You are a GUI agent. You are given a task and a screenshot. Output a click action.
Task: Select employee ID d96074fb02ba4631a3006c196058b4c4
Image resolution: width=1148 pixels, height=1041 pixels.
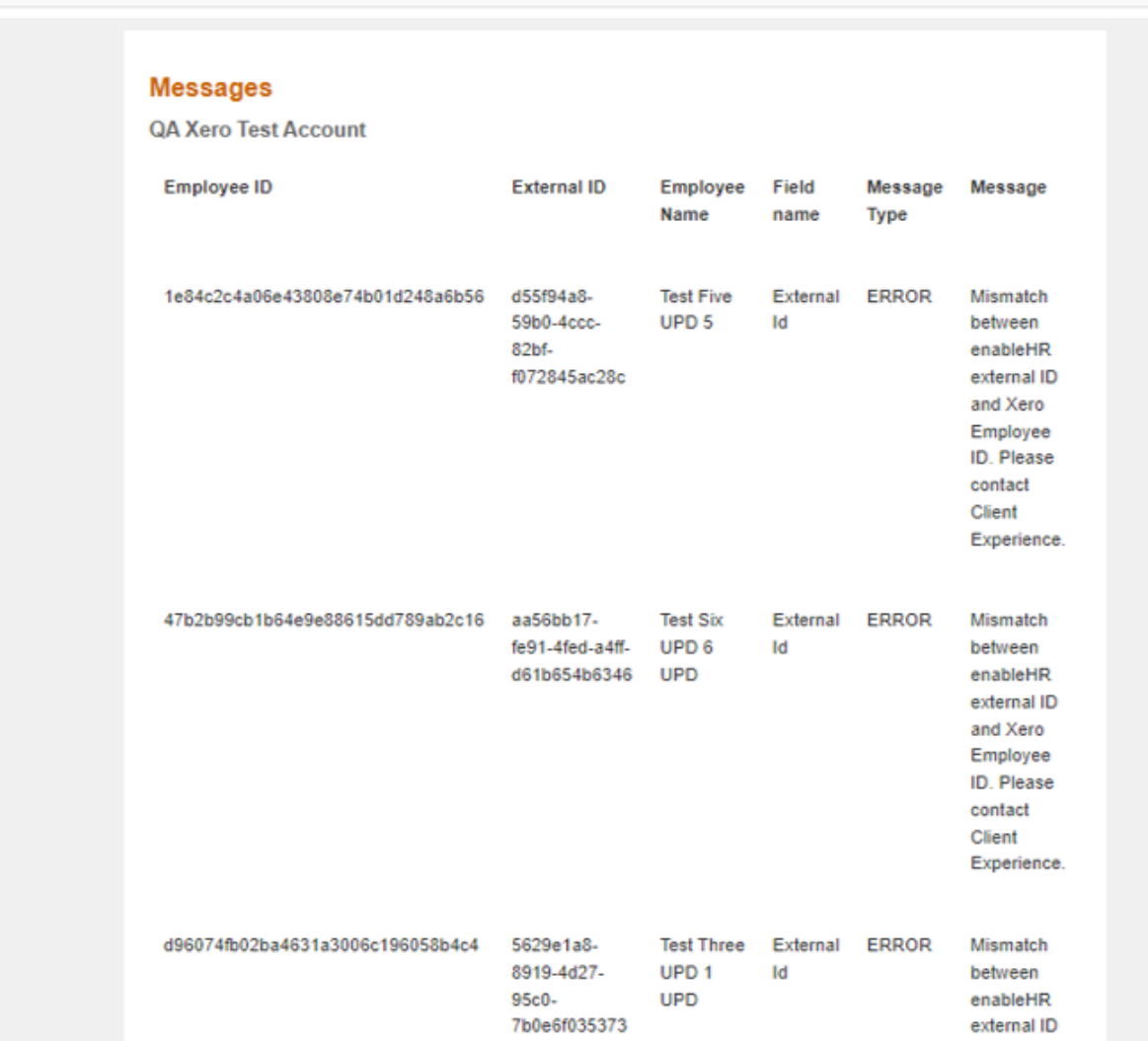321,945
